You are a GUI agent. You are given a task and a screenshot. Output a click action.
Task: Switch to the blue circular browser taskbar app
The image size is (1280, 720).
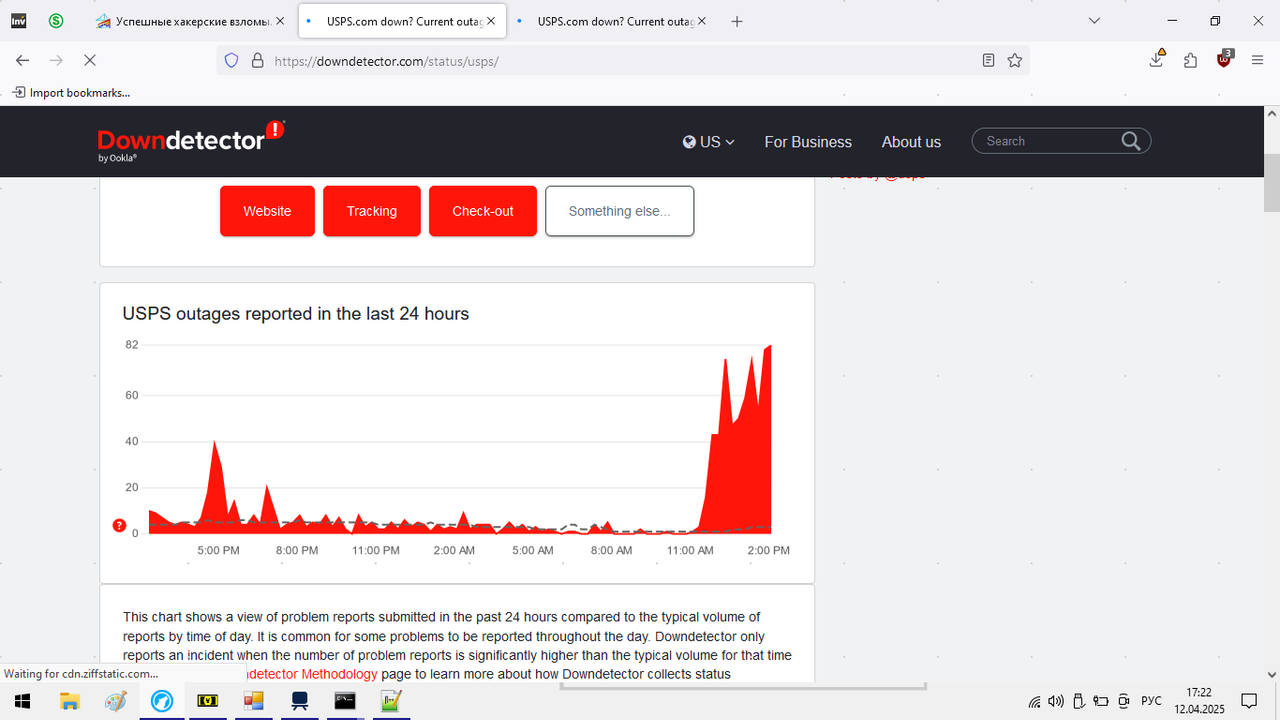click(x=161, y=701)
